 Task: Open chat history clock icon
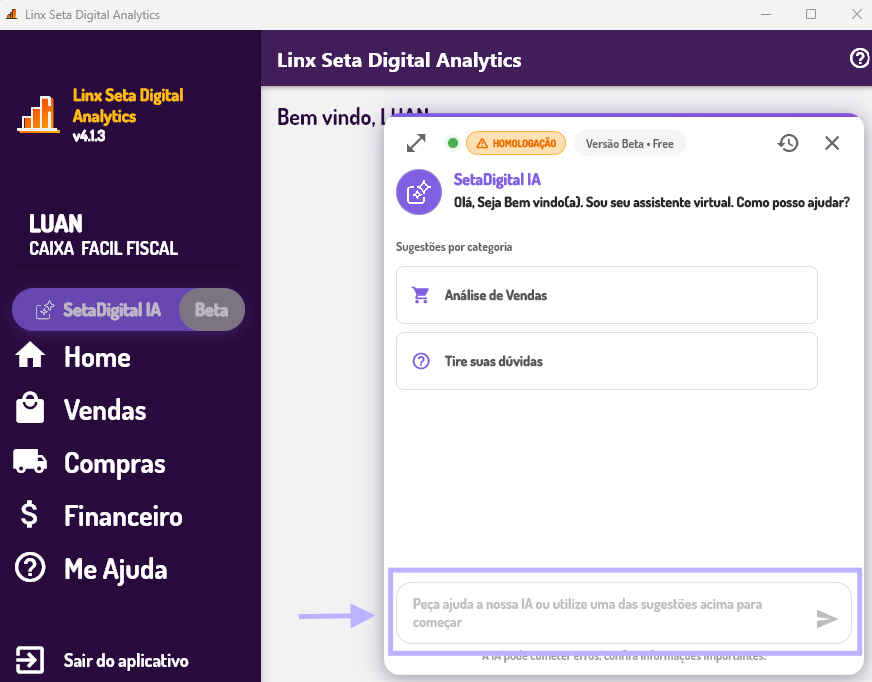pos(788,143)
